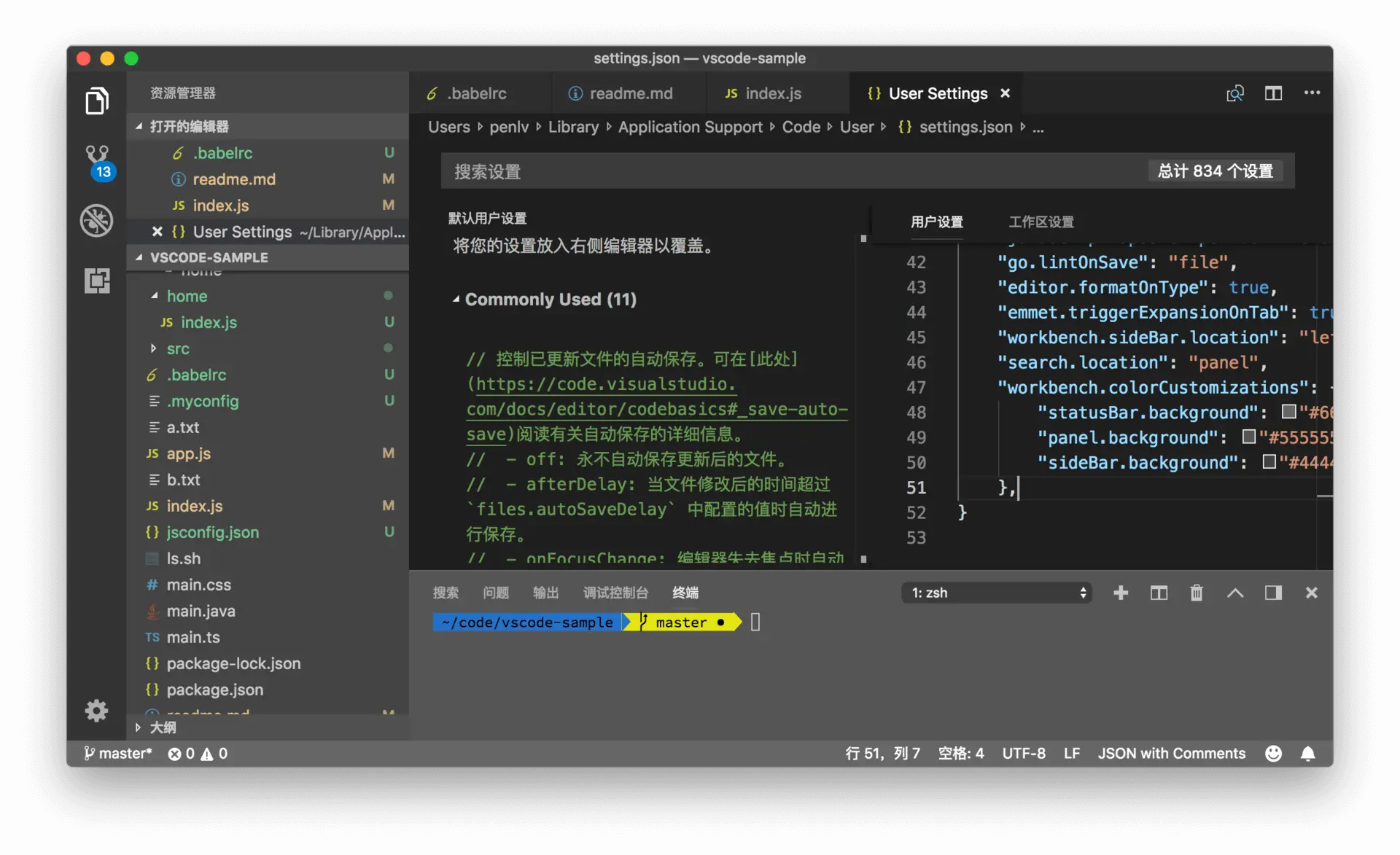1400x855 pixels.
Task: Maximize the panel with up chevron
Action: point(1235,593)
